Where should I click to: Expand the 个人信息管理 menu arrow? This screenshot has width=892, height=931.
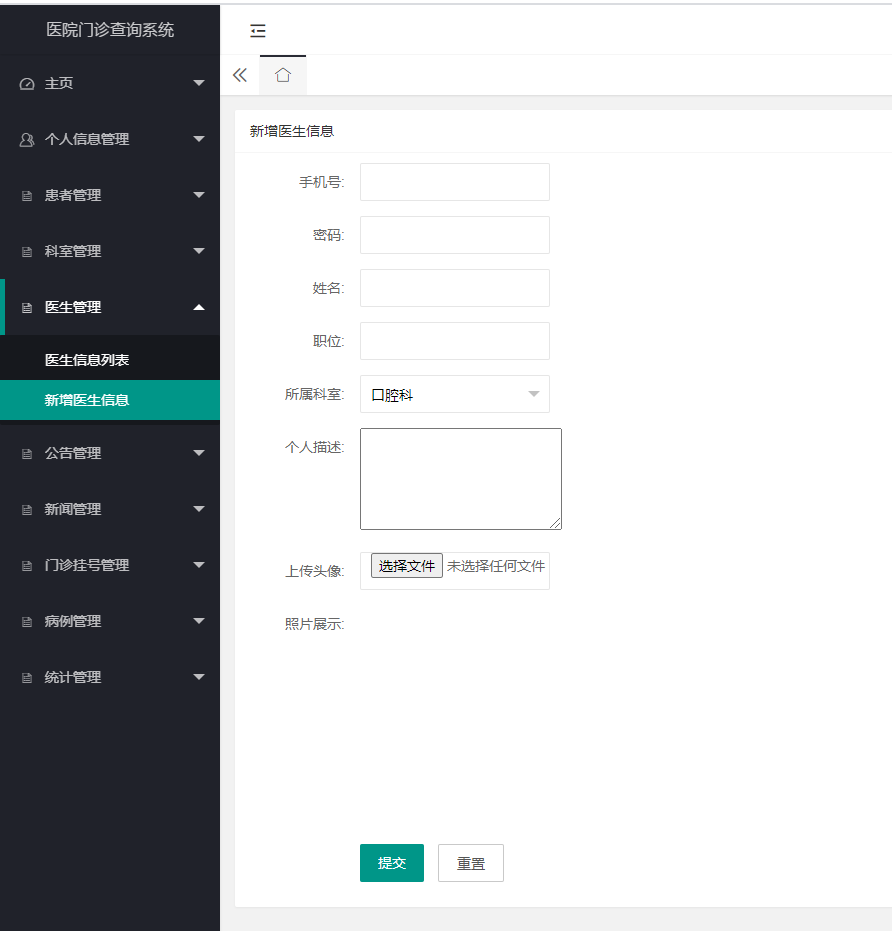(199, 139)
